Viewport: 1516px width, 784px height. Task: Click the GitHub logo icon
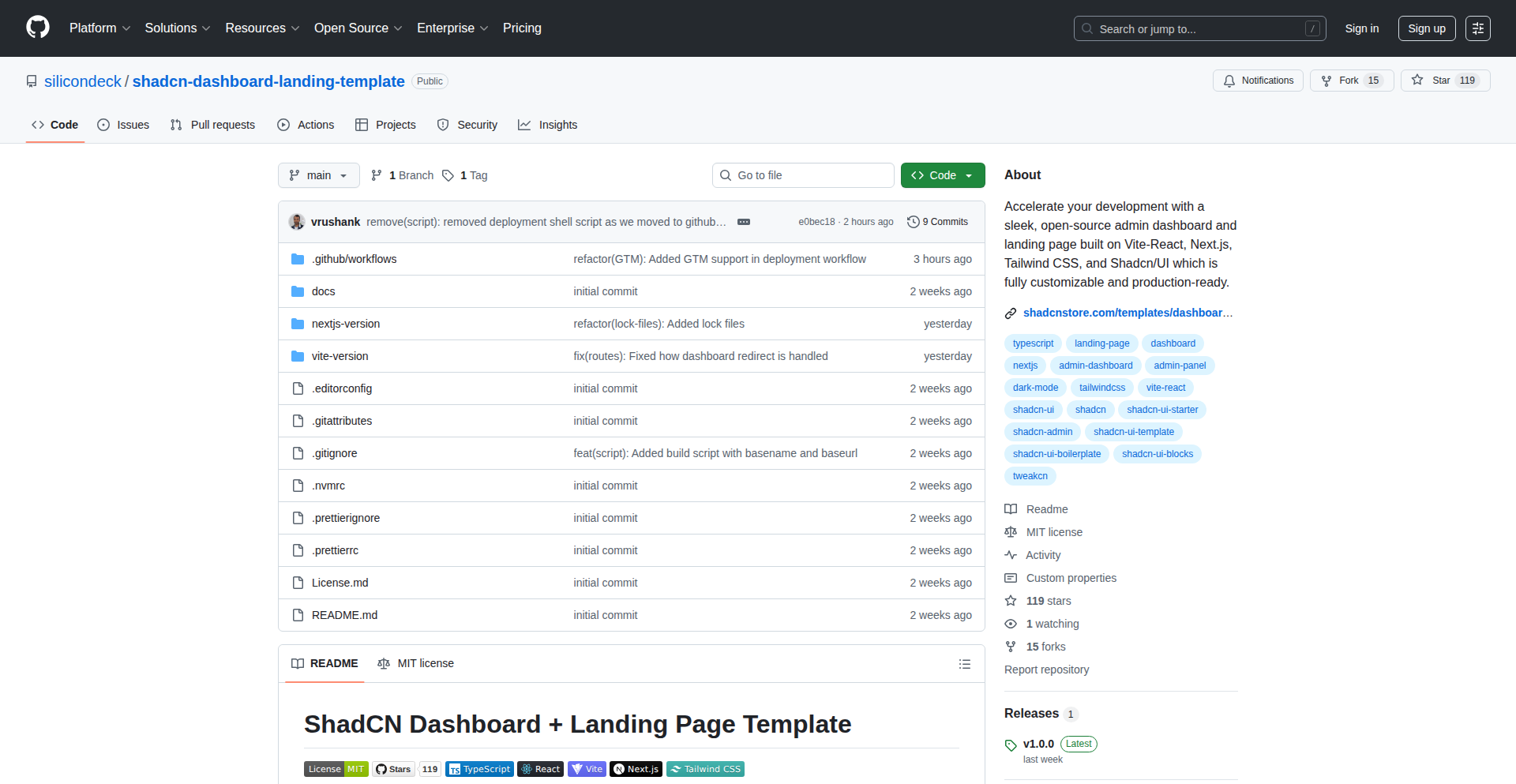[x=38, y=28]
